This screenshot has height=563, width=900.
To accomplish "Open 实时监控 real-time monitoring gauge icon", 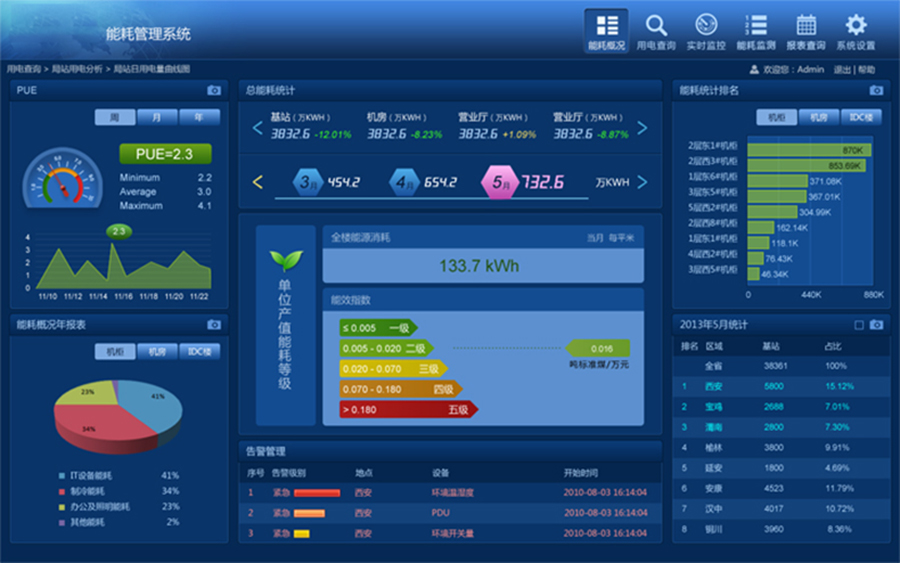I will tap(706, 27).
